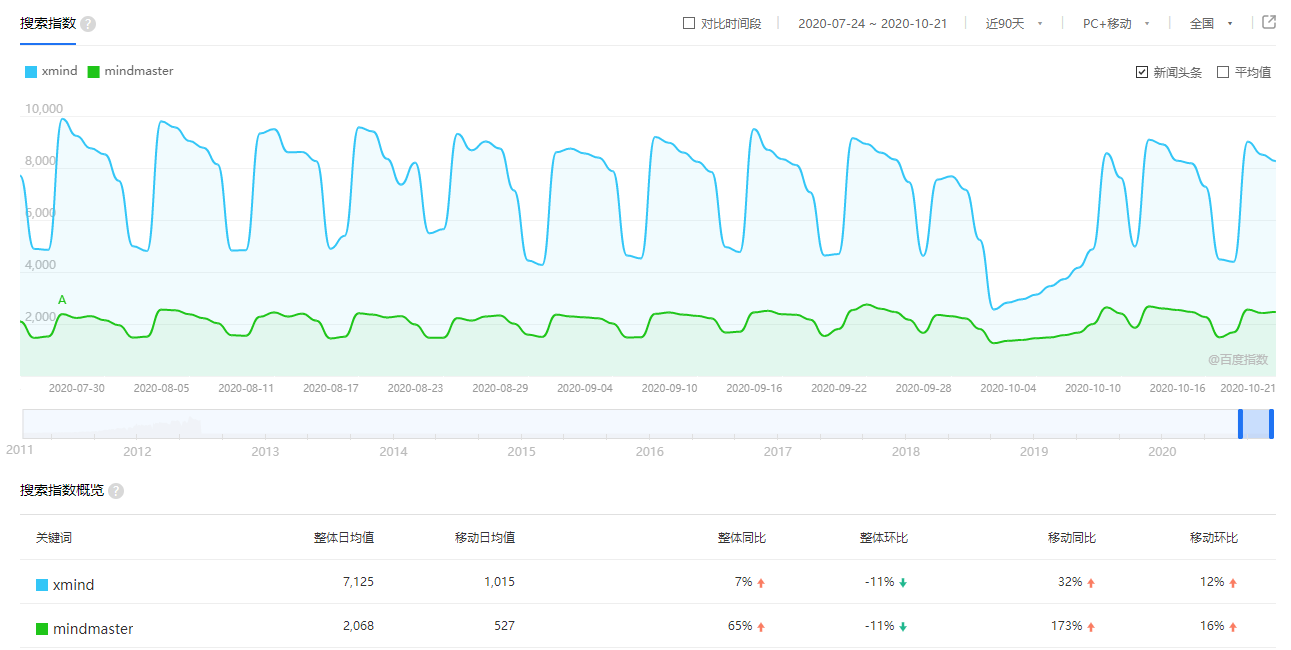
Task: Click 32% value in xmind row
Action: pyautogui.click(x=1069, y=582)
